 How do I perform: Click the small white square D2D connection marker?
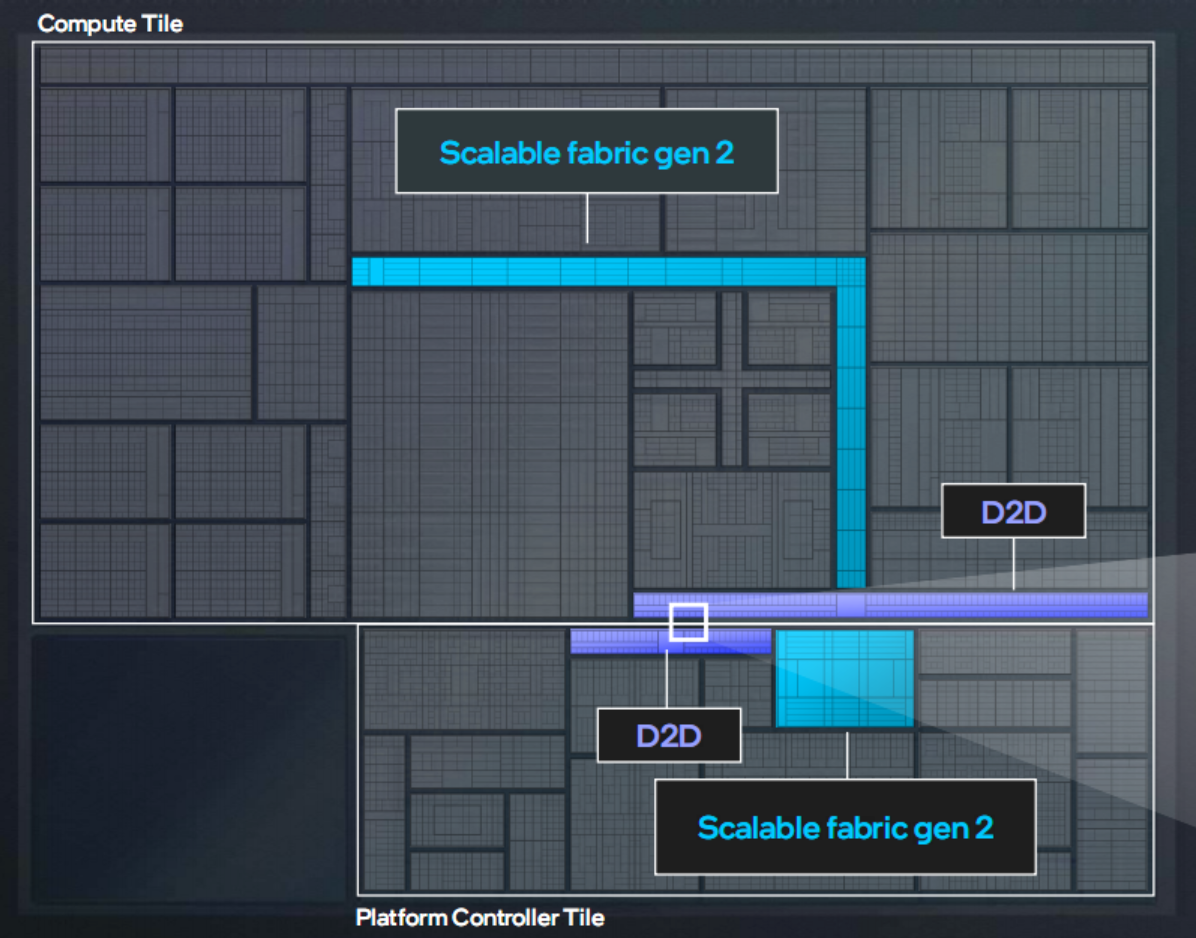point(689,622)
